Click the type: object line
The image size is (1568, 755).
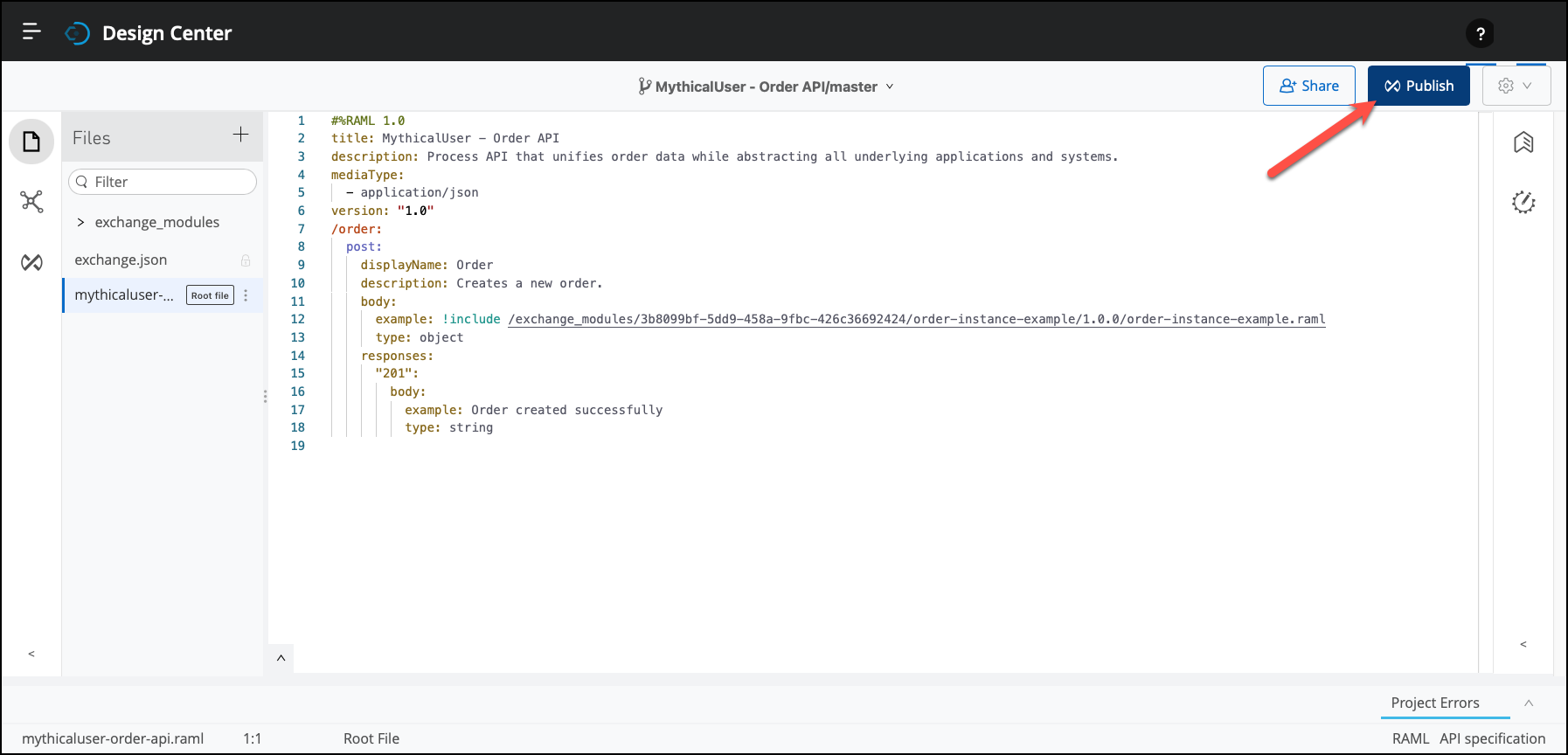pos(420,337)
